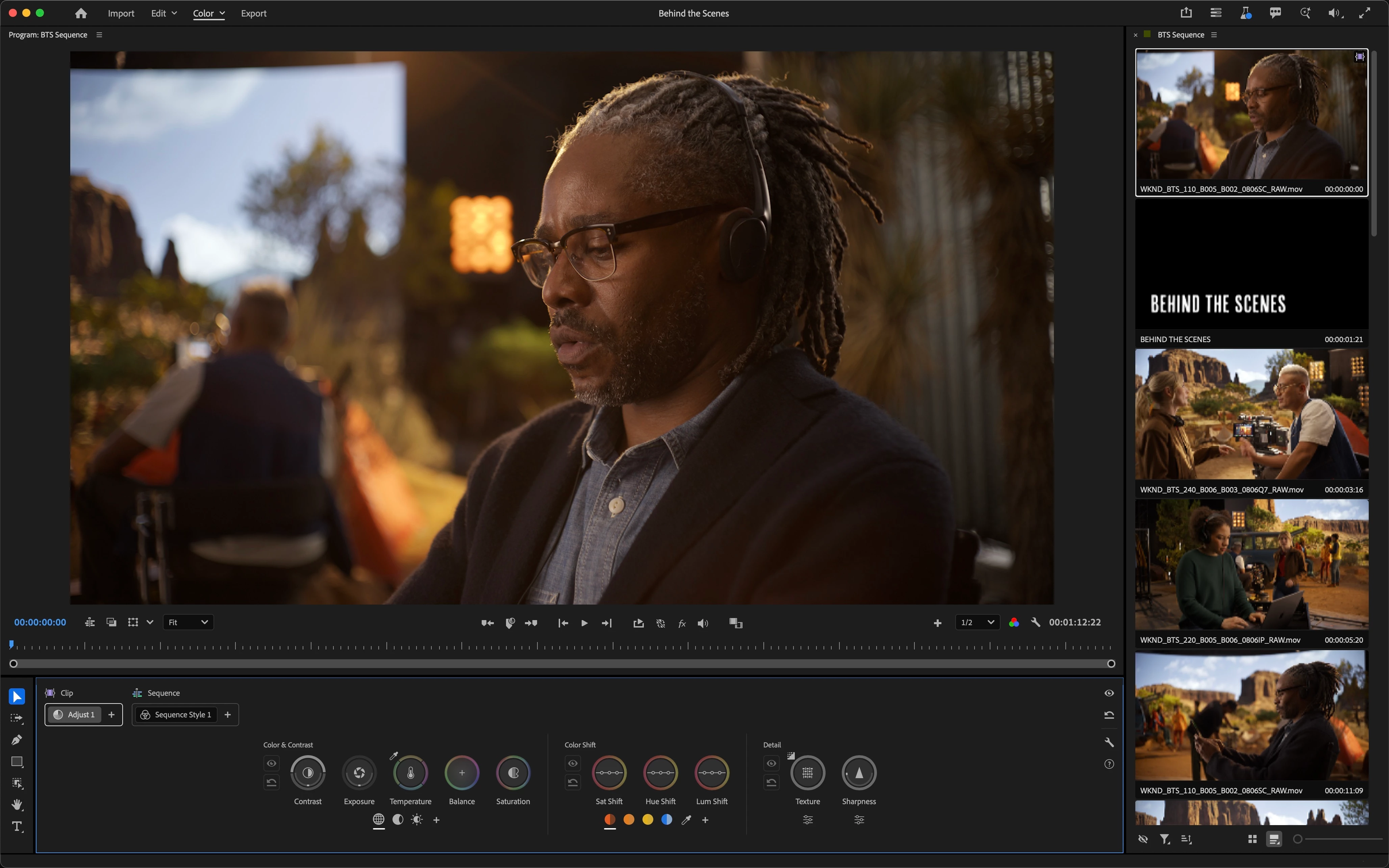Select the Hand tool
This screenshot has width=1389, height=868.
point(17,805)
